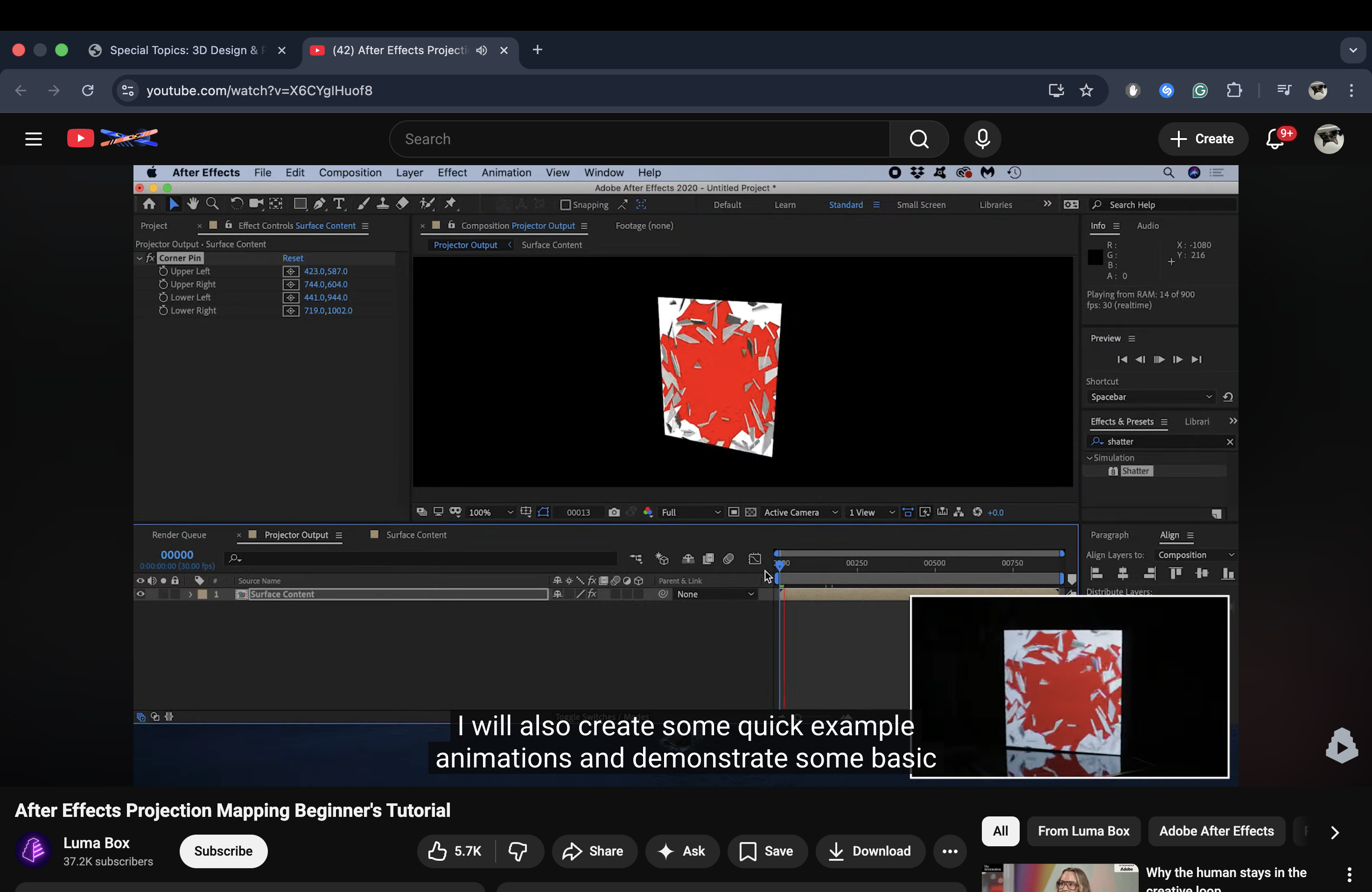
Task: Open the magnification level dropdown showing 100%
Action: click(x=489, y=512)
